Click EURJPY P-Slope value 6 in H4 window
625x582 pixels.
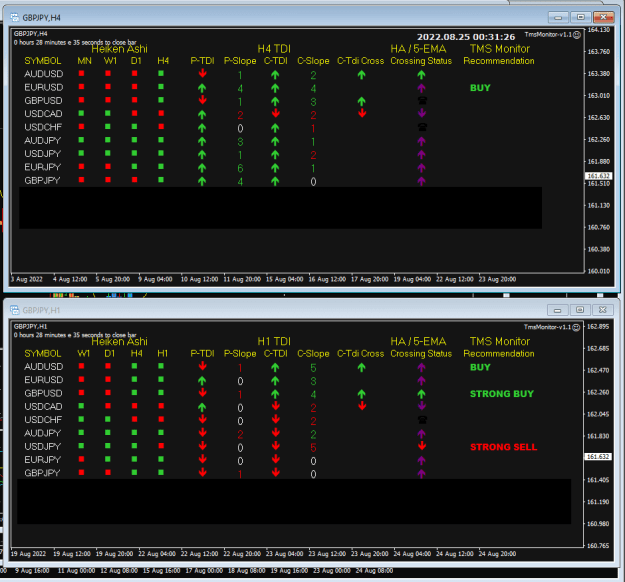pyautogui.click(x=240, y=168)
